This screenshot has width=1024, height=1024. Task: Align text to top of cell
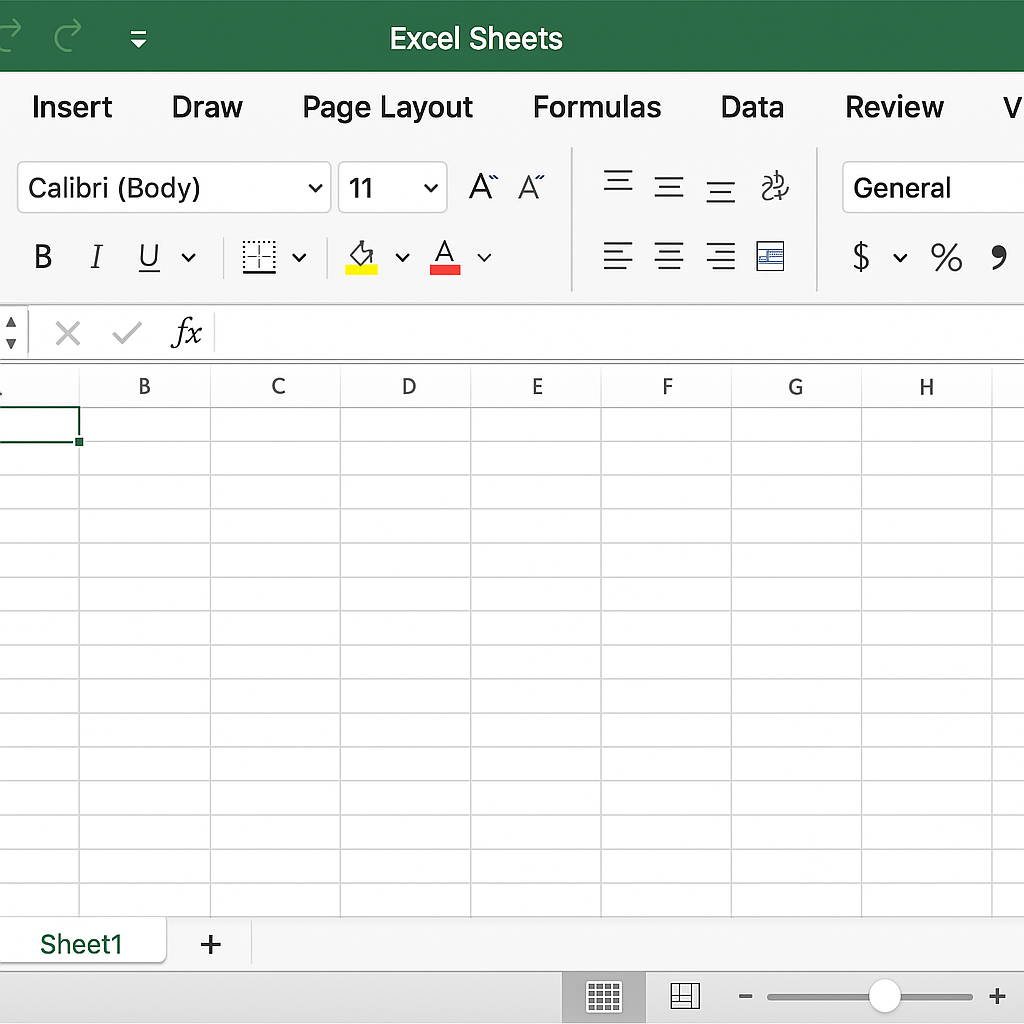[x=618, y=181]
